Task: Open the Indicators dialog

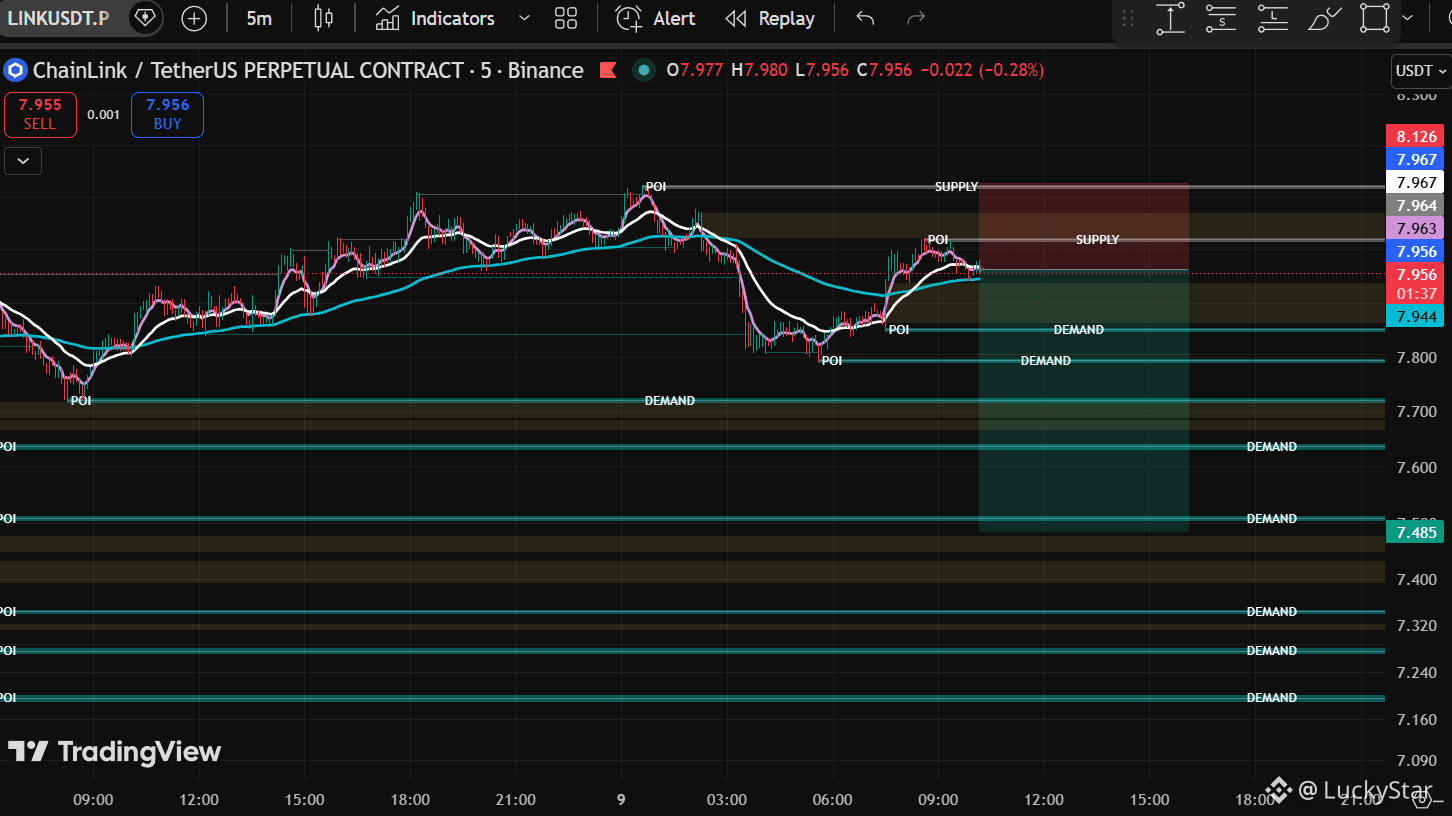Action: coord(435,18)
